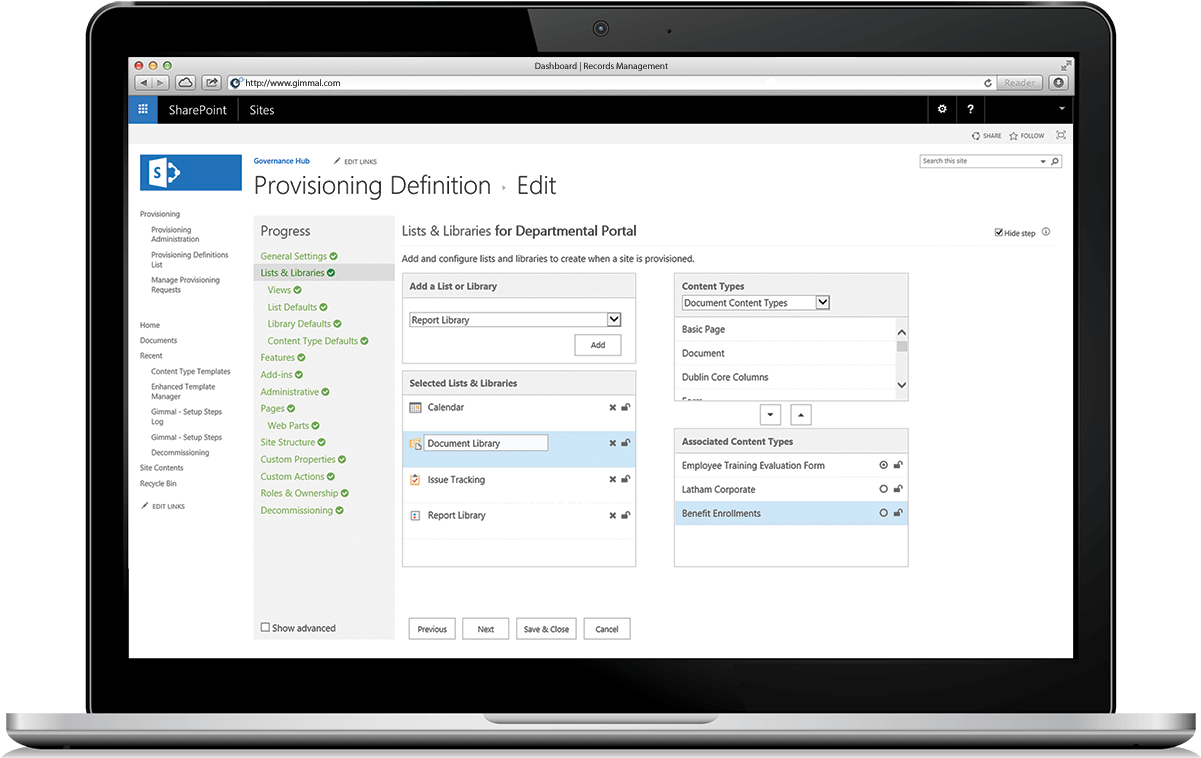Click the move down arrow button
The height and width of the screenshot is (758, 1201).
pyautogui.click(x=770, y=414)
